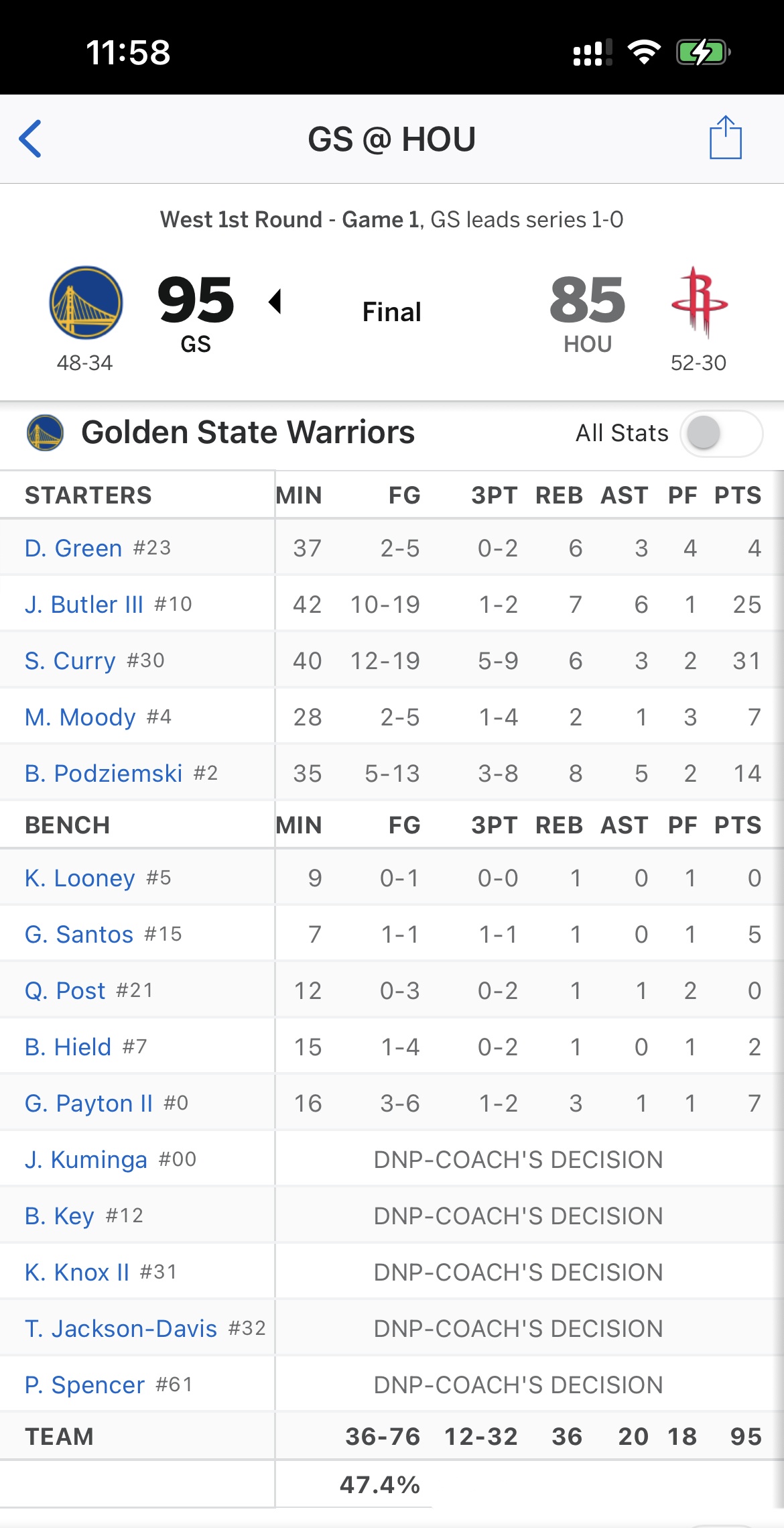Tap the GS 95 final score
784x1528 pixels.
(196, 301)
